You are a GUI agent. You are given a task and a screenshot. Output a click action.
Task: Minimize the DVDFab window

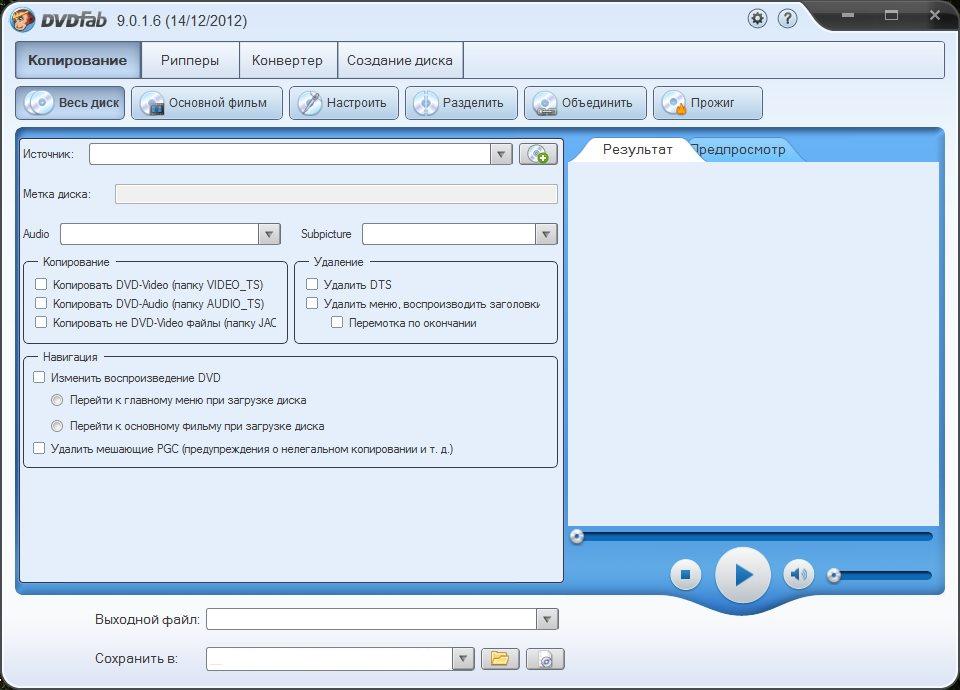coord(848,15)
